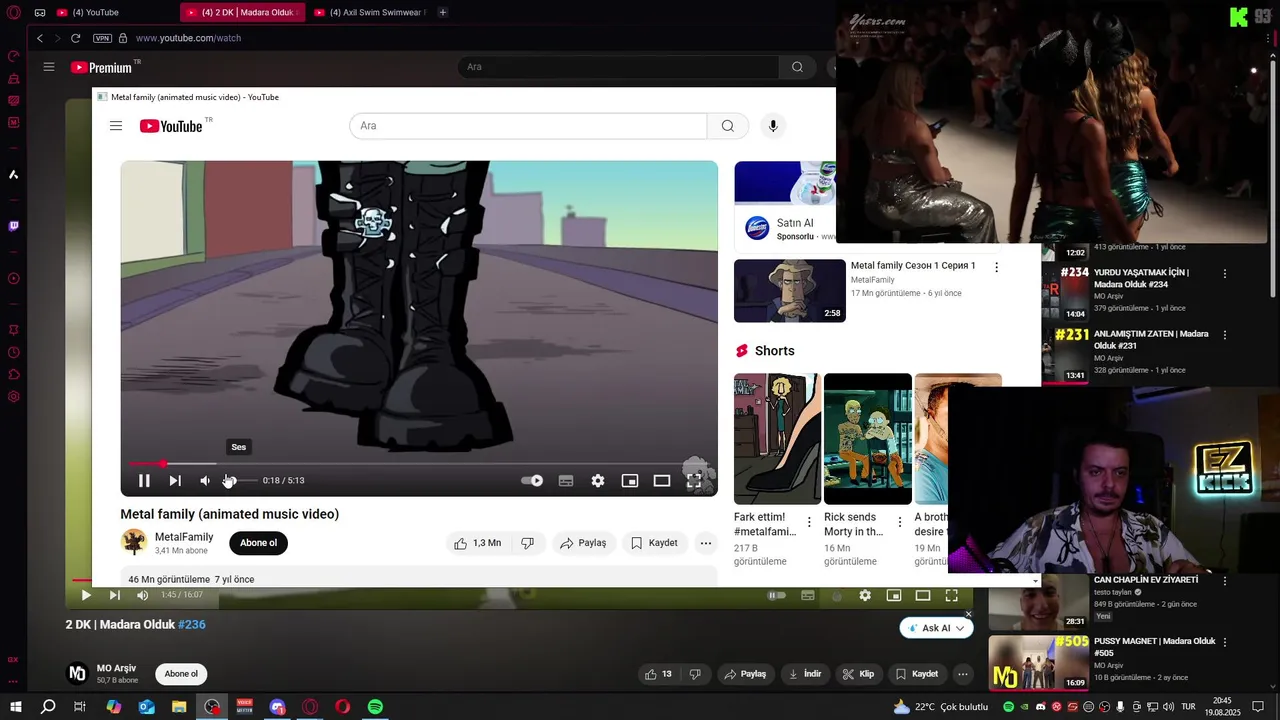Seek on the Metal family red progress bar
The width and height of the screenshot is (1280, 720).
click(x=419, y=464)
